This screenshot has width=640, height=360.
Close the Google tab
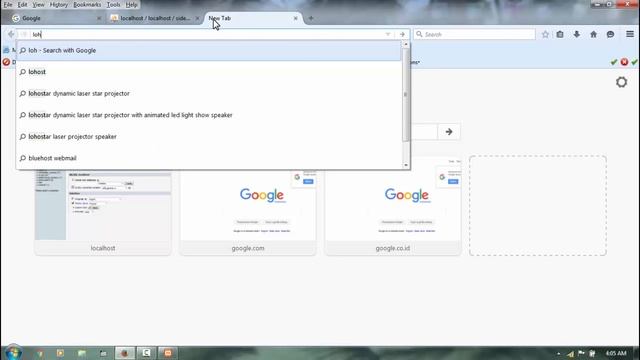[x=99, y=18]
